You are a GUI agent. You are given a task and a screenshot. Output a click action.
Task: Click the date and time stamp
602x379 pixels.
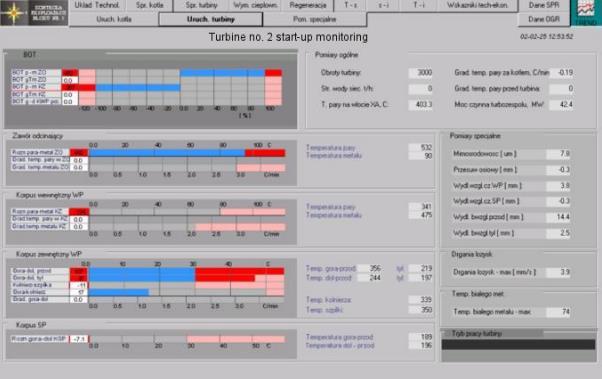pyautogui.click(x=546, y=37)
